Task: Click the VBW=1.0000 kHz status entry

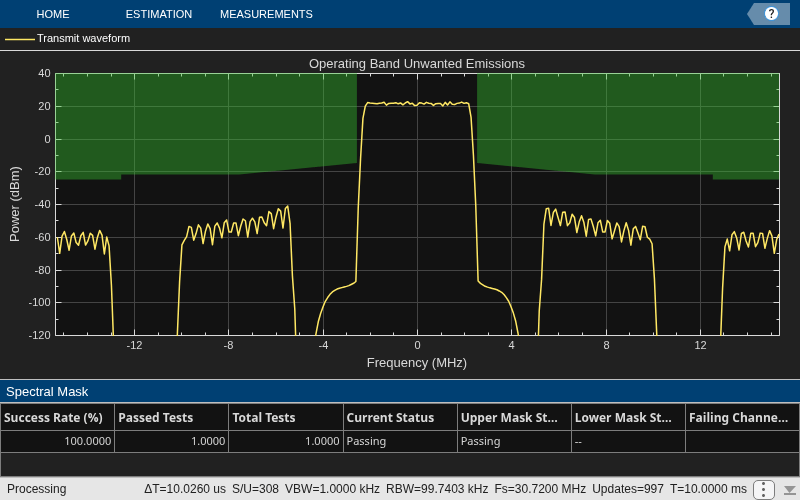Action: pos(332,489)
